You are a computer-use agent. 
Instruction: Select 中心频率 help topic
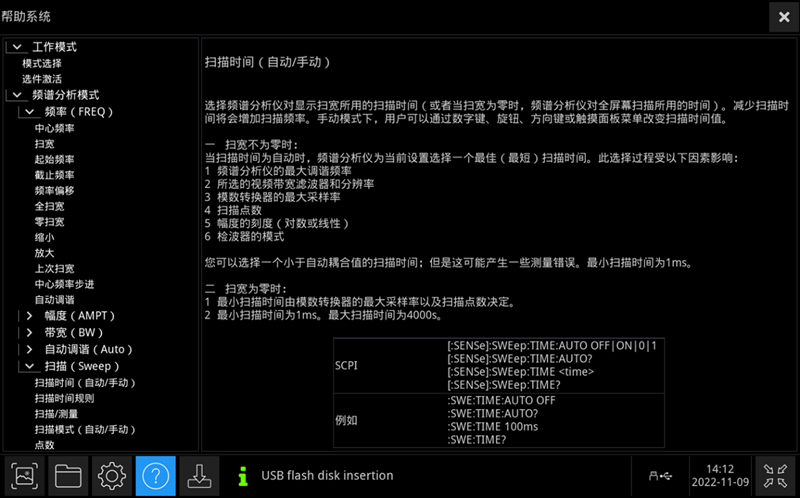point(55,129)
